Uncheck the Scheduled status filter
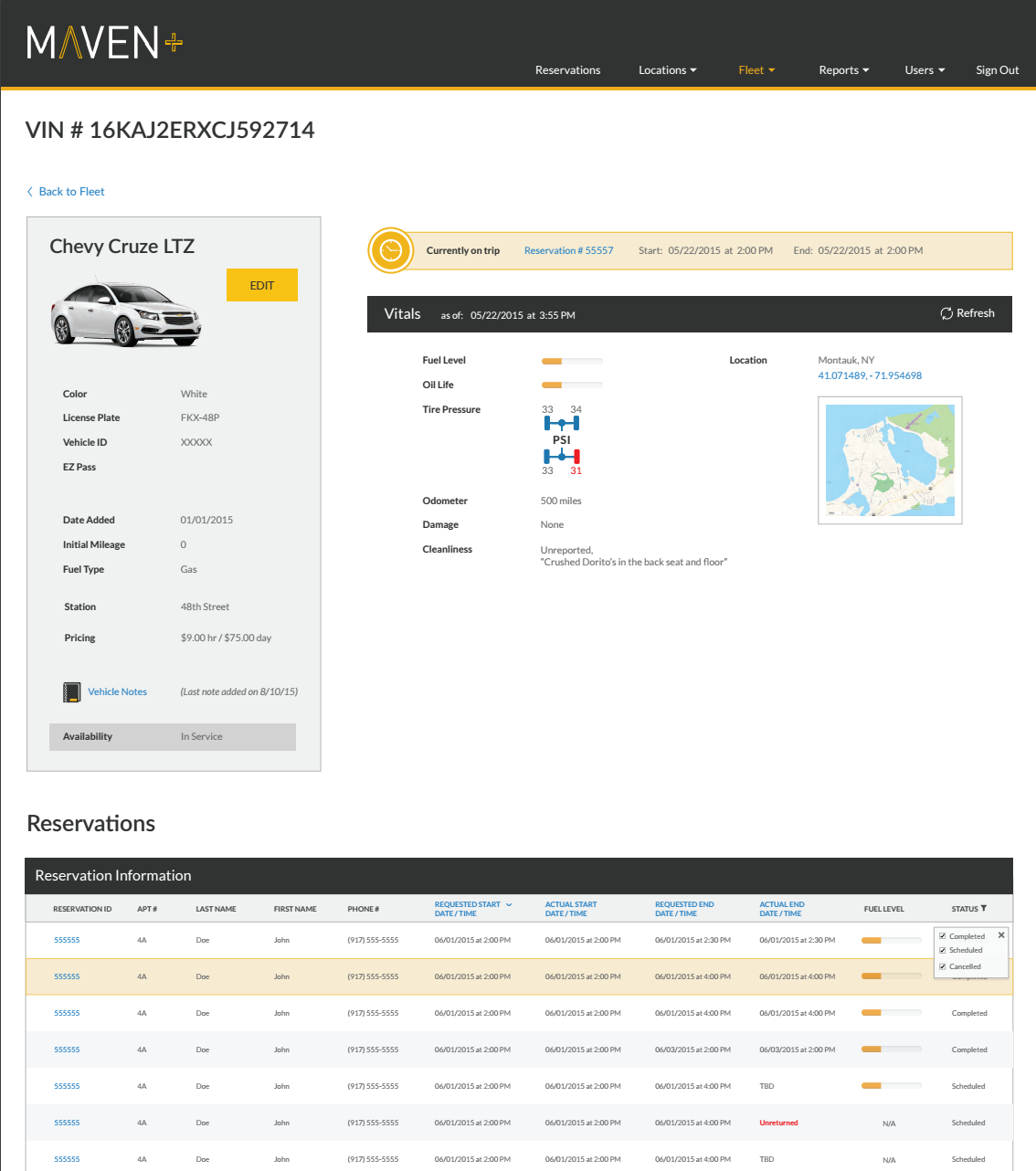Viewport: 1036px width, 1171px height. click(x=943, y=951)
